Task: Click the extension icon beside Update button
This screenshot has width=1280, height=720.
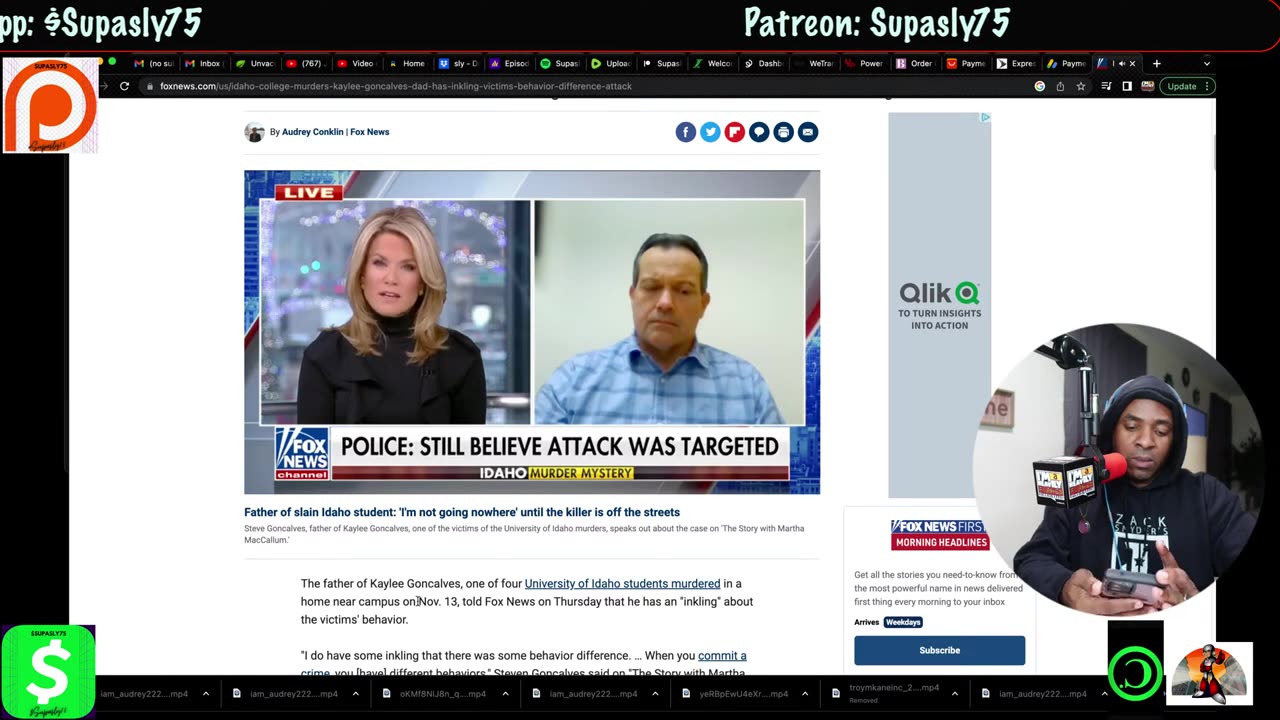Action: point(1147,86)
